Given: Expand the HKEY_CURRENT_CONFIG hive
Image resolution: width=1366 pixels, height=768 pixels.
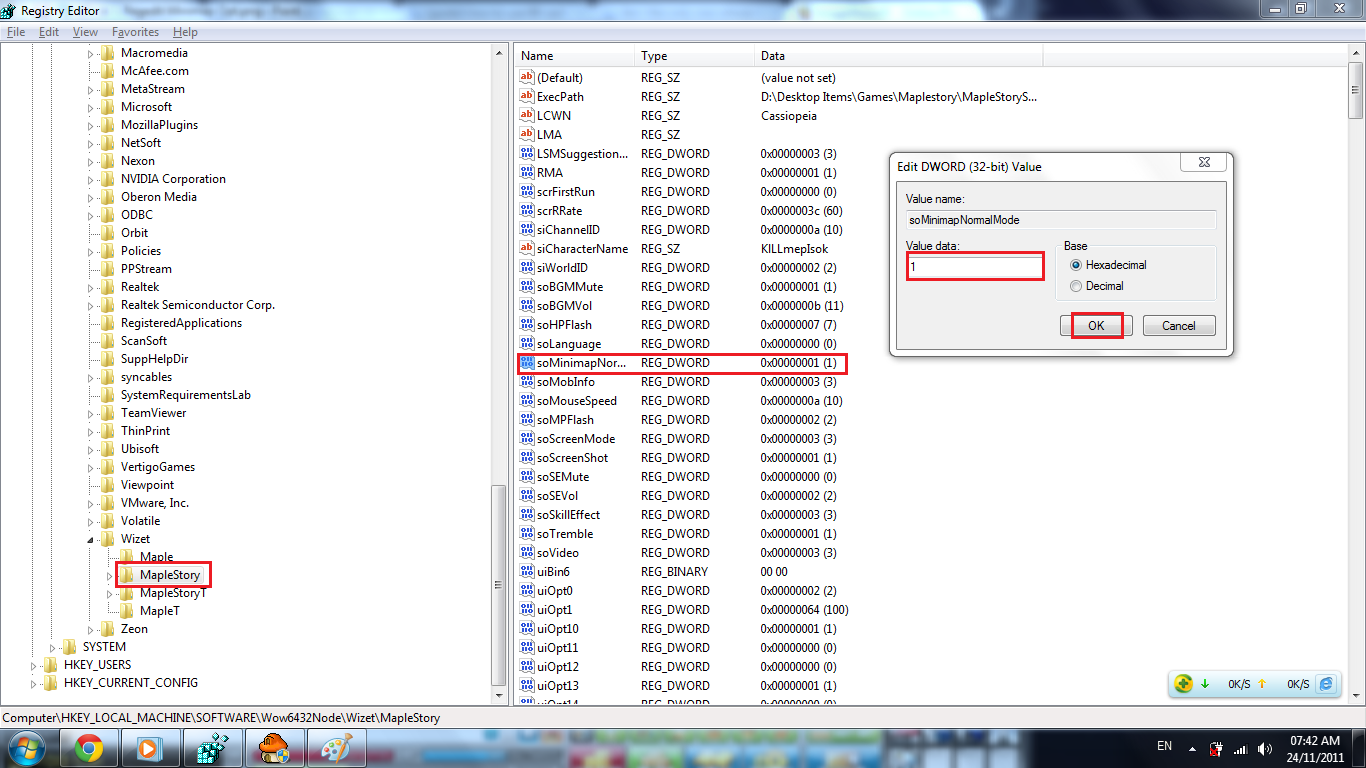Looking at the screenshot, I should 33,683.
